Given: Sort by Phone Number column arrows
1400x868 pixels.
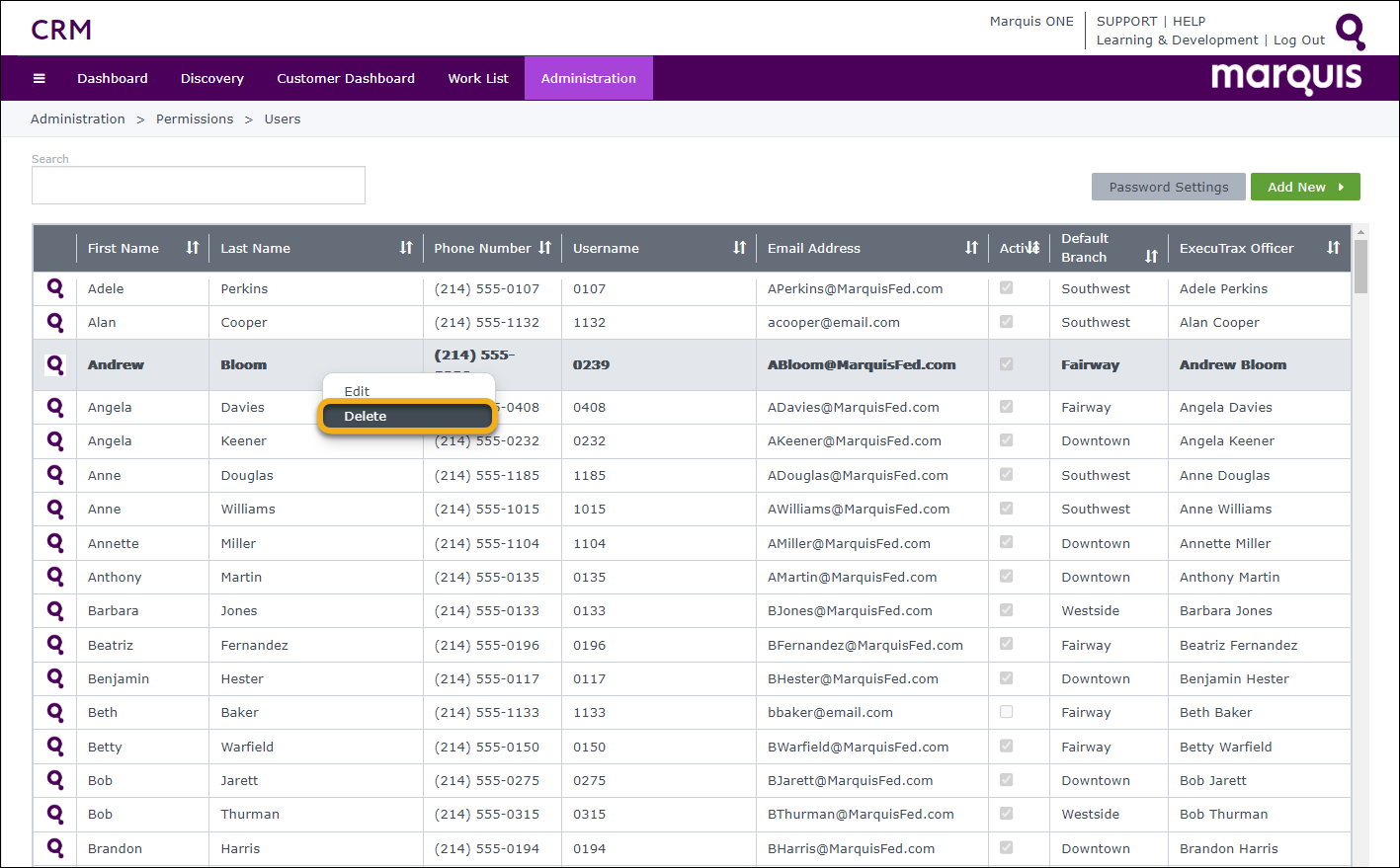Looking at the screenshot, I should click(544, 248).
